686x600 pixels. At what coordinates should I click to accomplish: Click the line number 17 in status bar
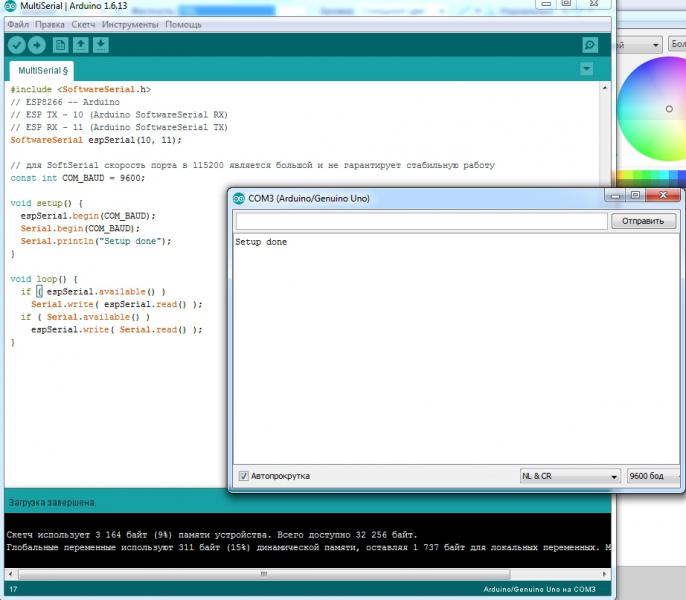(13, 589)
